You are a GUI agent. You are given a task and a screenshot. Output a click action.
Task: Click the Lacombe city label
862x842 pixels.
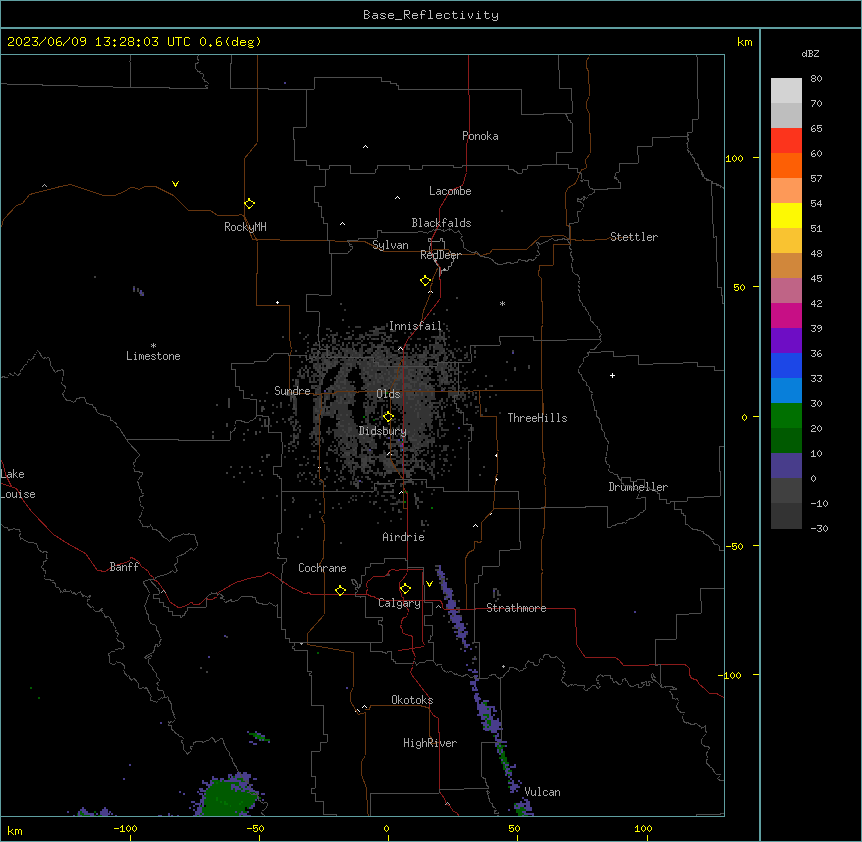(450, 191)
